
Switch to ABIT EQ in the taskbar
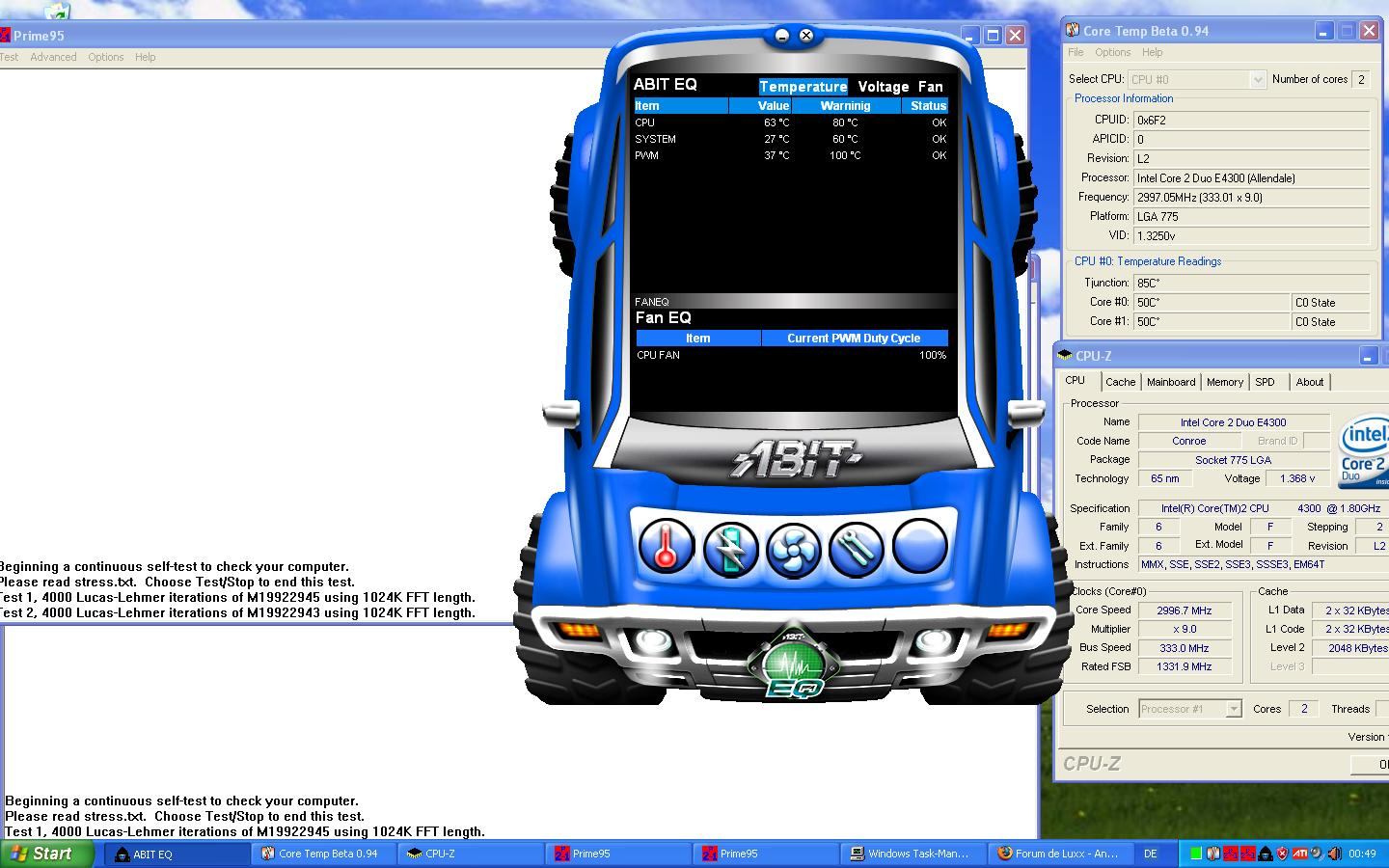[178, 854]
